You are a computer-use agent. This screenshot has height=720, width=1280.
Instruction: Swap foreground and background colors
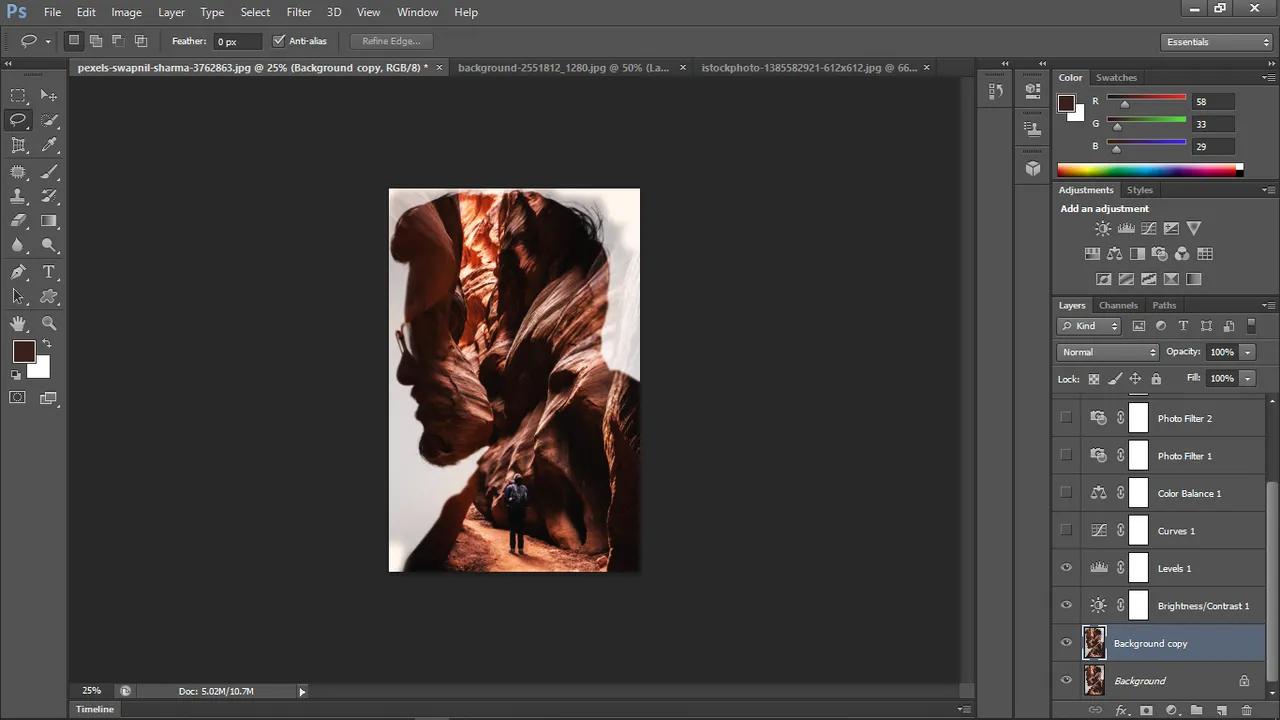point(46,344)
